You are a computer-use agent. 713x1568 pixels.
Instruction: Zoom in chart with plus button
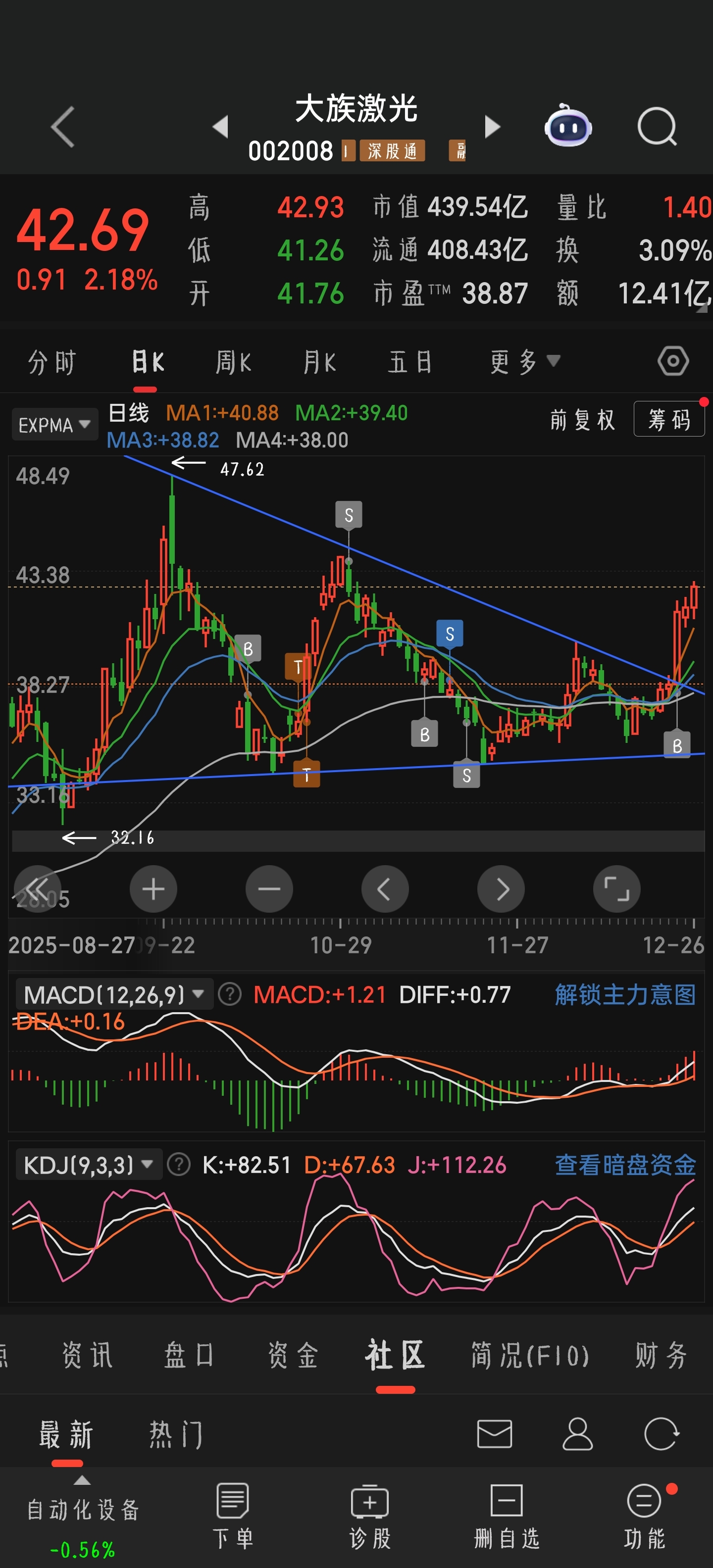point(153,889)
